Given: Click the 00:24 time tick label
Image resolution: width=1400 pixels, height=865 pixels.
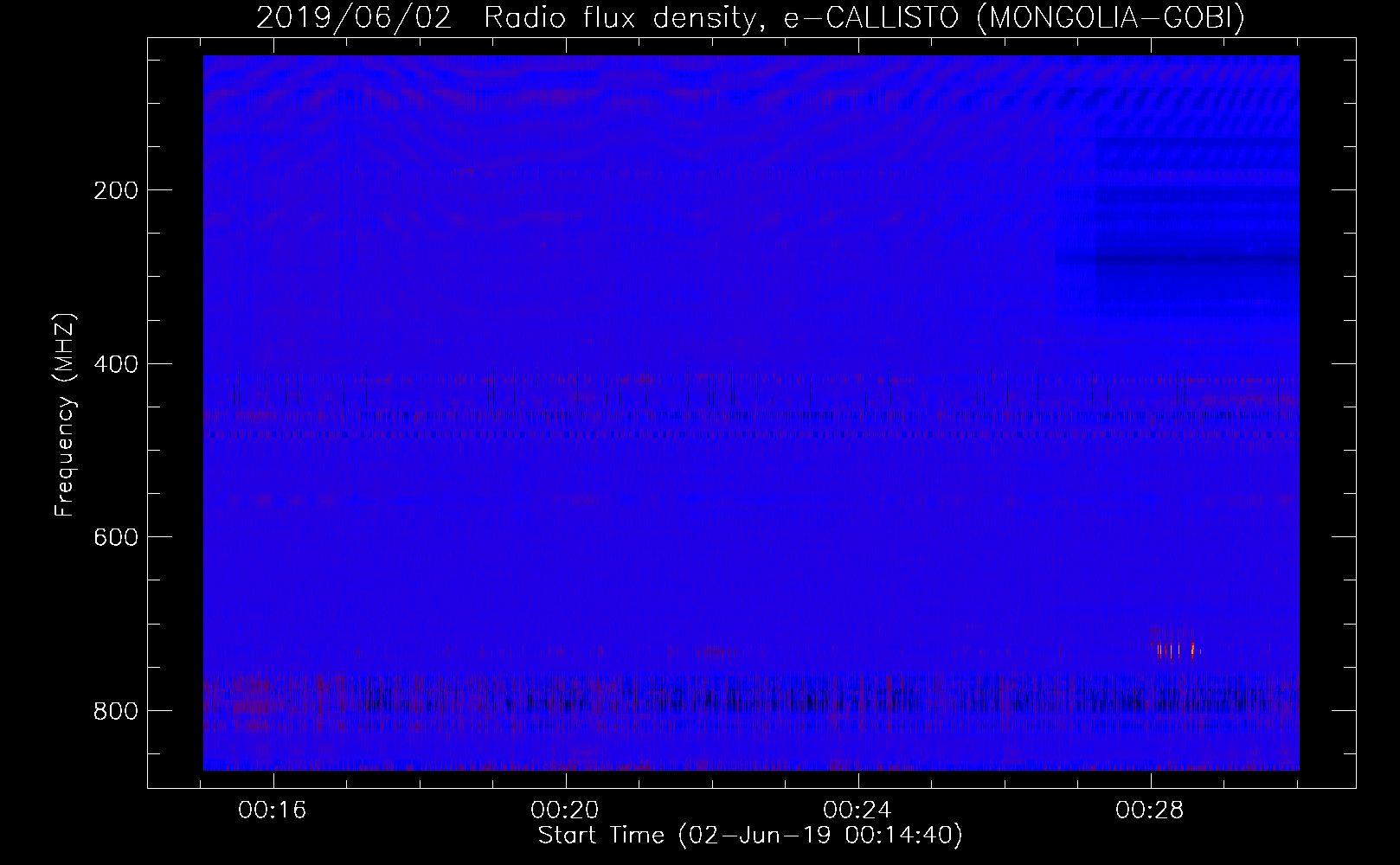Looking at the screenshot, I should coord(857,811).
